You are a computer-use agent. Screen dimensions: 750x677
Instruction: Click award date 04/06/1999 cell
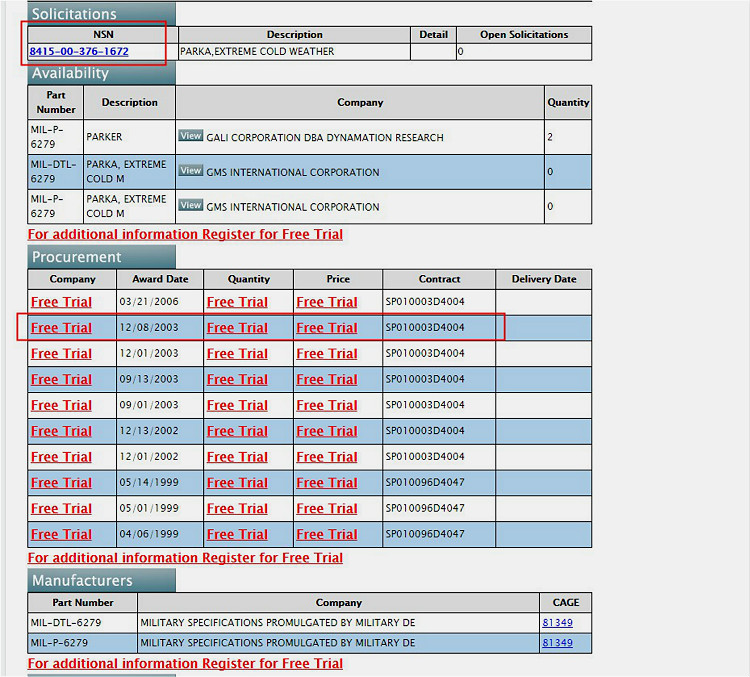[160, 534]
